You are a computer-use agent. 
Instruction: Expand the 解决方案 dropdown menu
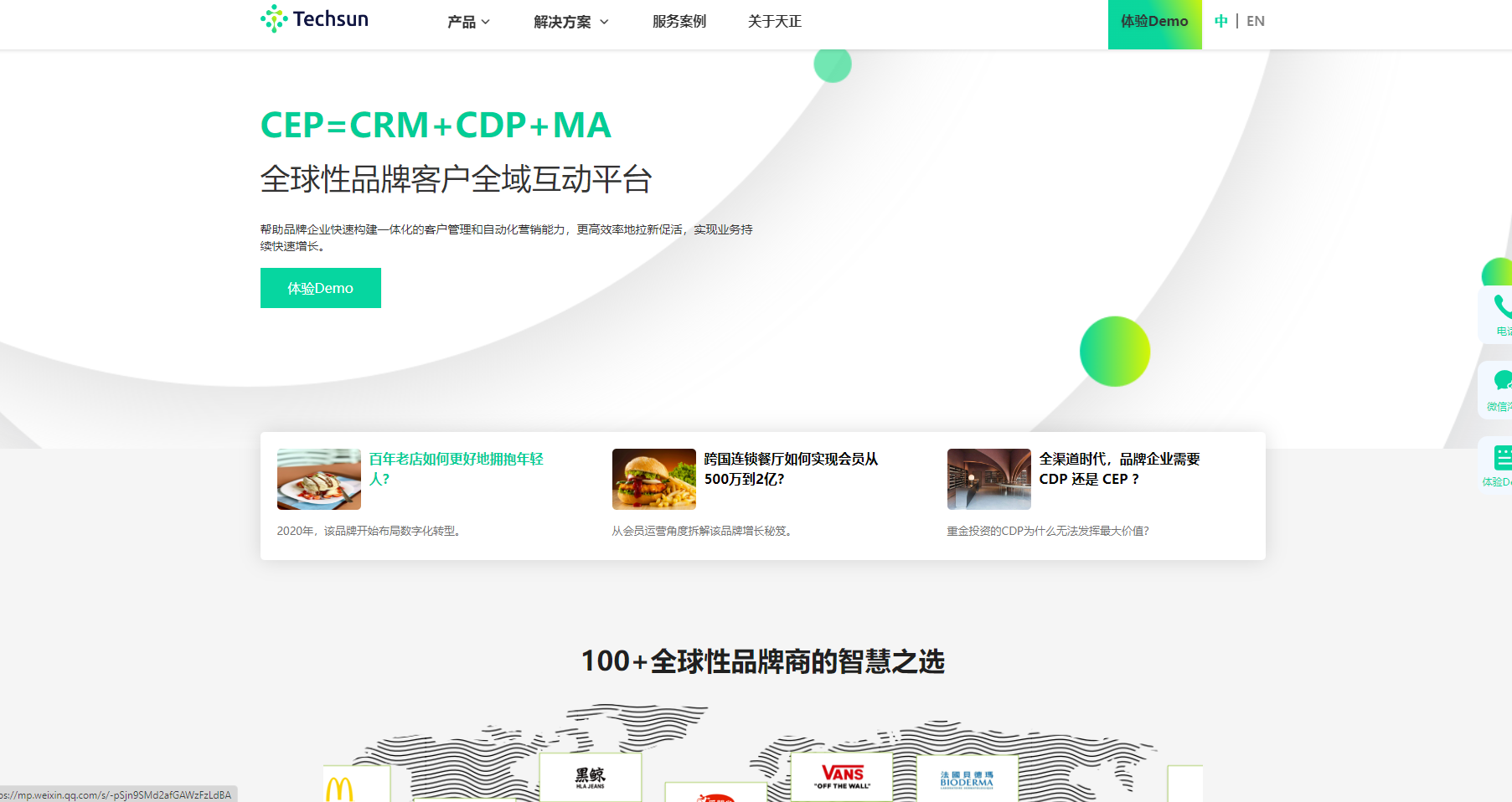(x=570, y=22)
